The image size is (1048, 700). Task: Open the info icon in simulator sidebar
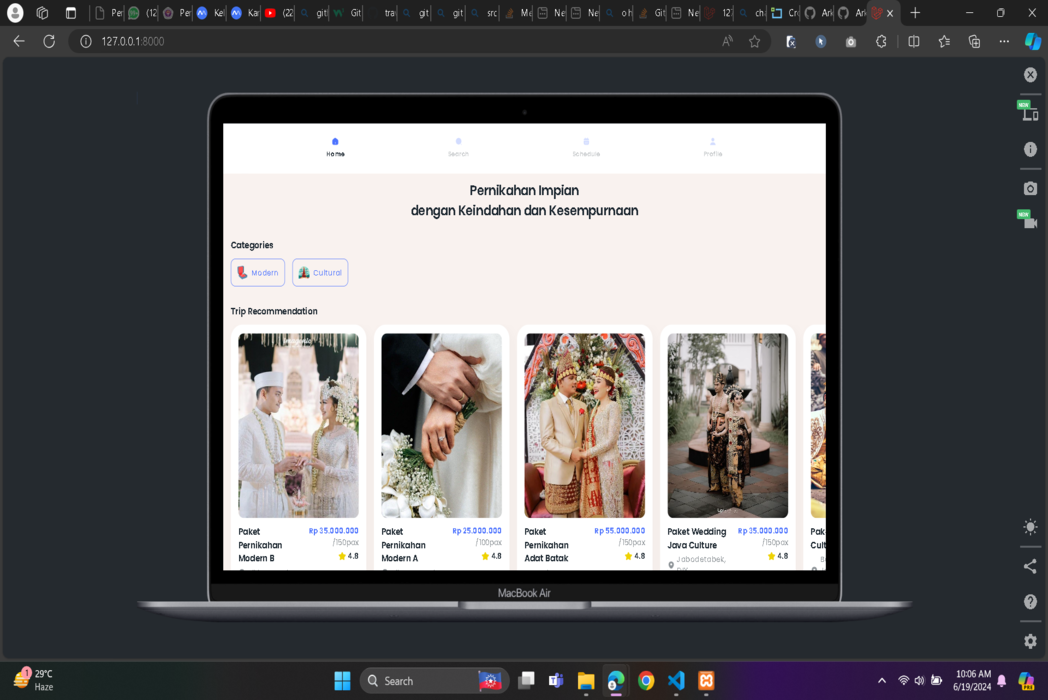click(1030, 149)
